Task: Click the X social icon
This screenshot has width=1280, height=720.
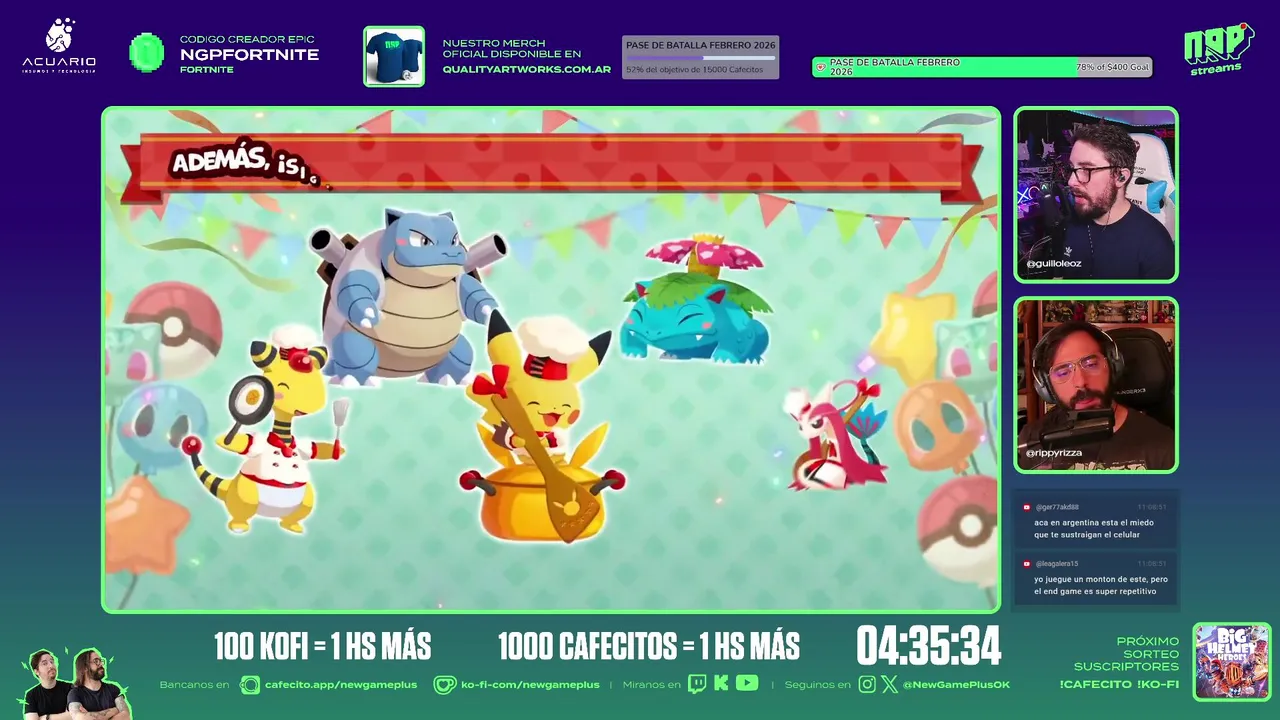Action: [x=890, y=685]
